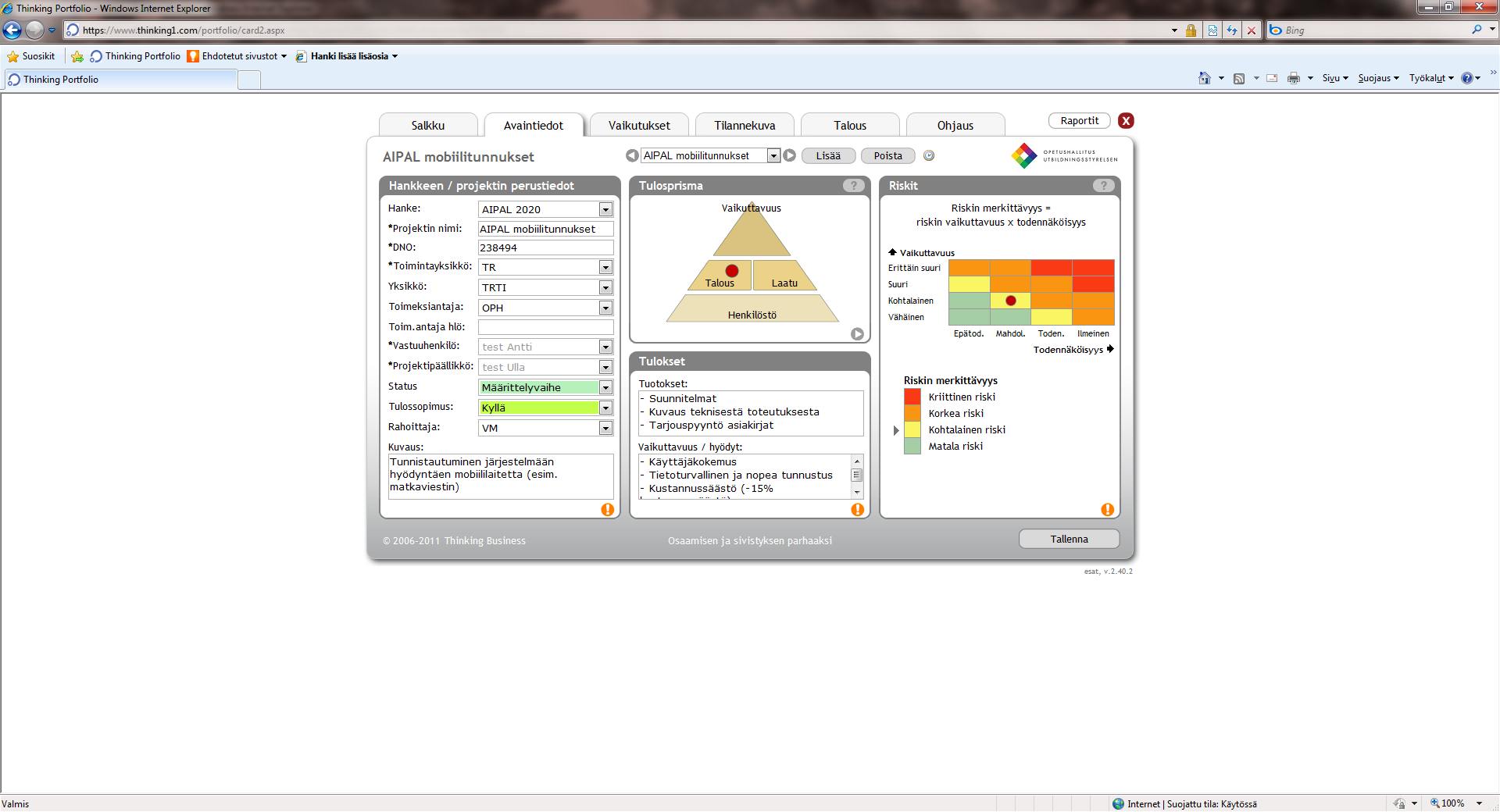Go to previous project with left arrow
1500x812 pixels.
coord(632,155)
